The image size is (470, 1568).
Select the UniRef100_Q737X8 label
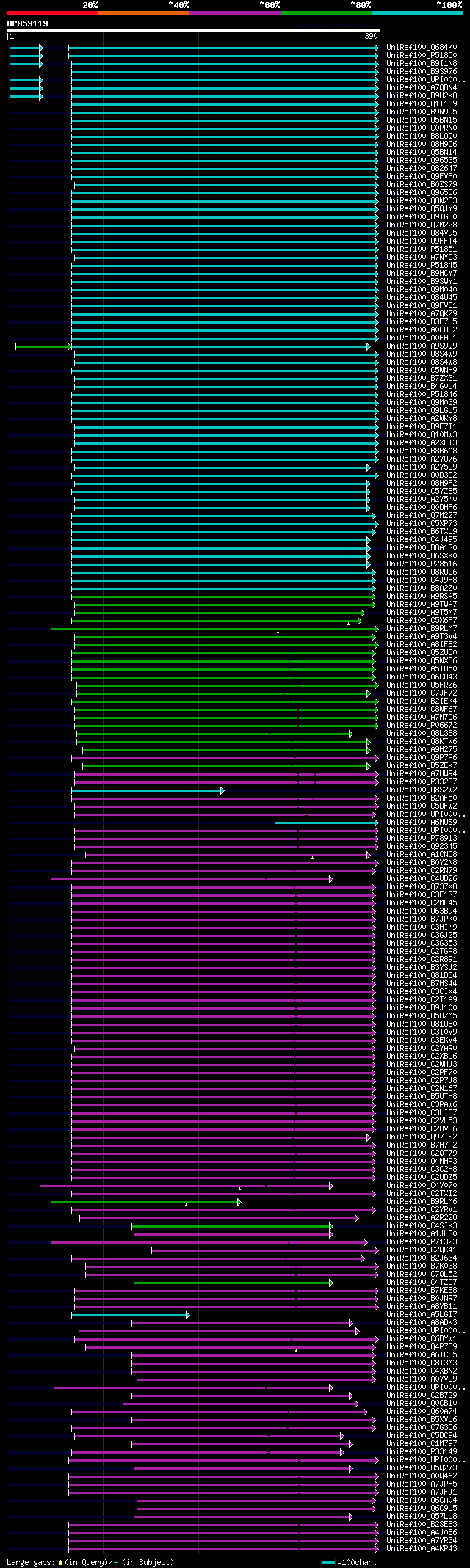(422, 887)
